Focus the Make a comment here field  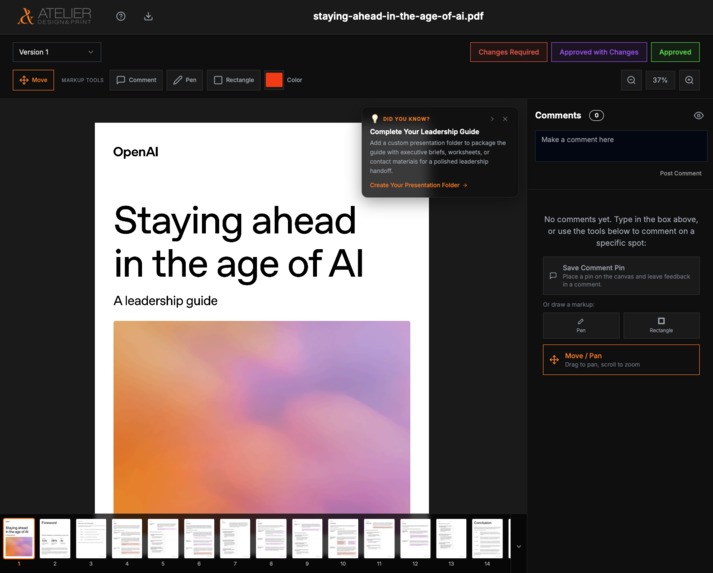click(x=621, y=146)
